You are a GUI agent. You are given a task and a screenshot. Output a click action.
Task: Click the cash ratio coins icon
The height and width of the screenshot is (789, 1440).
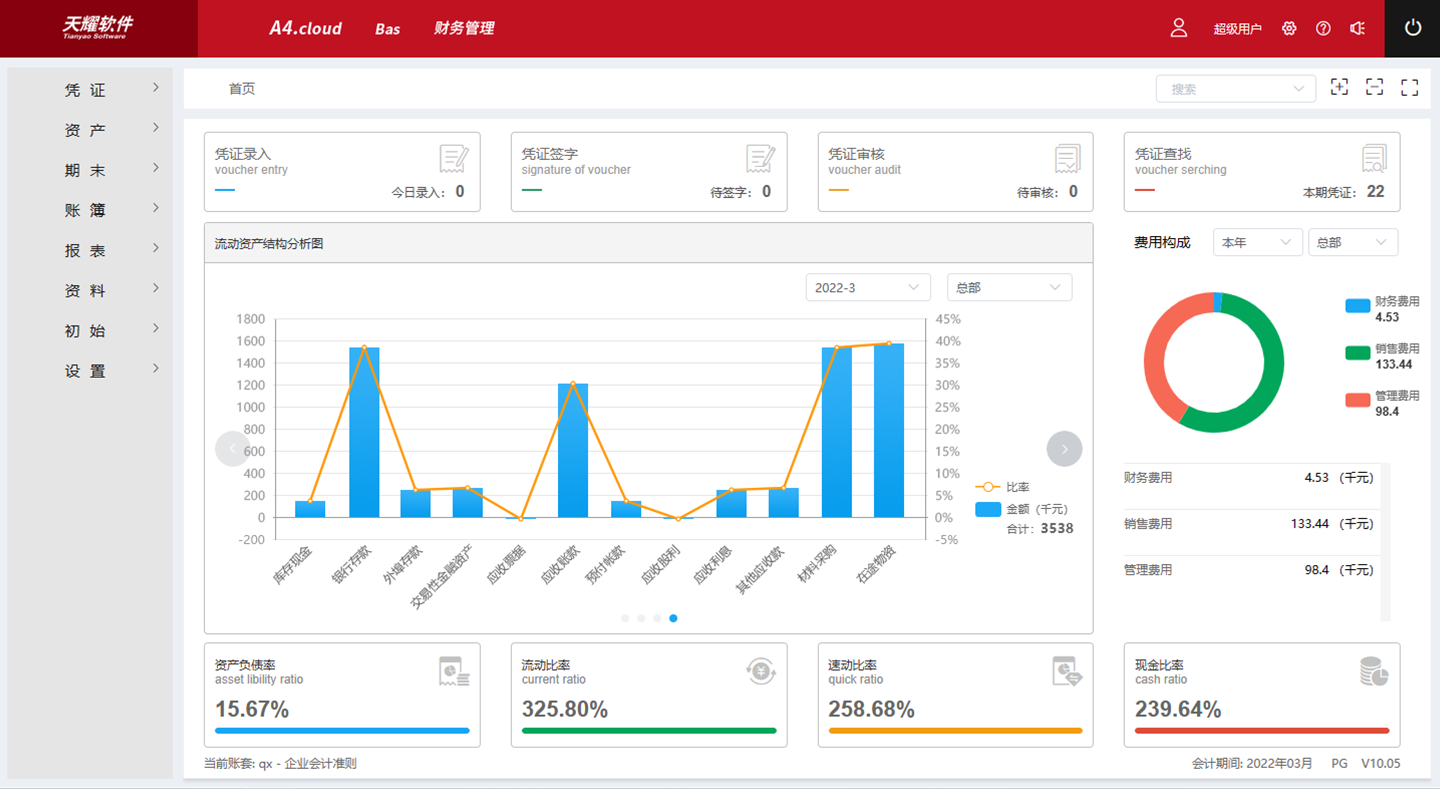click(1374, 671)
